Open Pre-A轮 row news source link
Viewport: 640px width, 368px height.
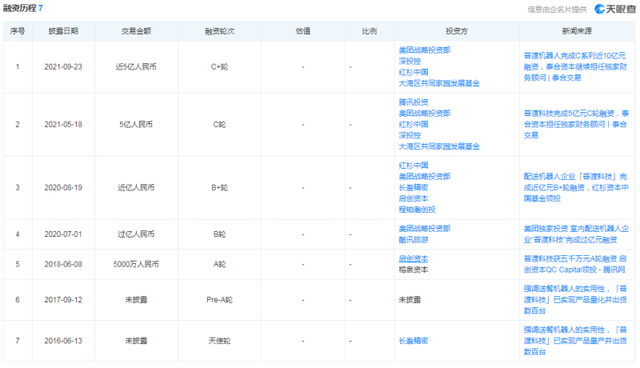click(x=575, y=300)
